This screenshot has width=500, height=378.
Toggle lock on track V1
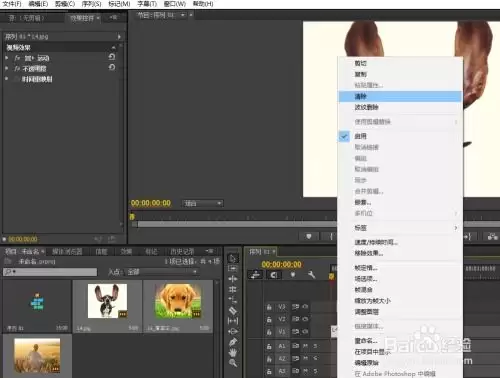click(269, 332)
